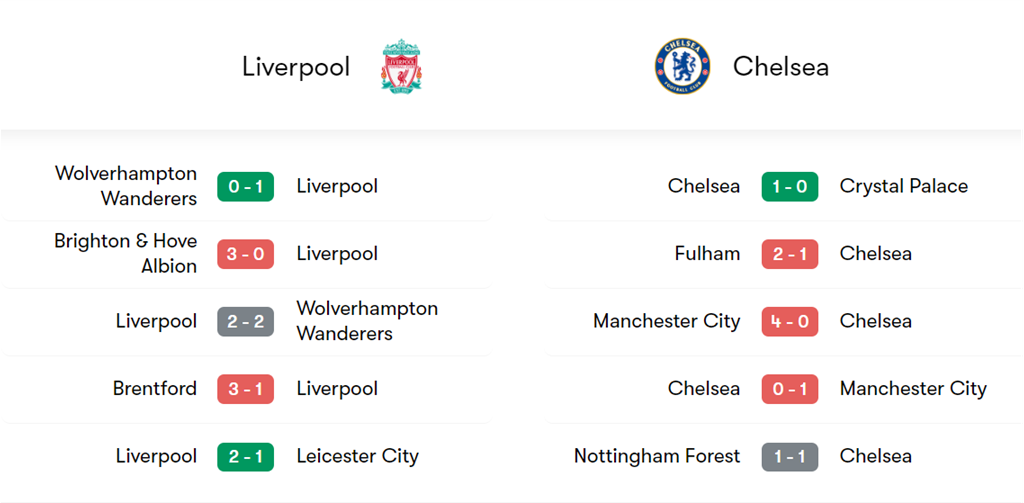Click Brighton & Hove Albion team name
Image resolution: width=1024 pixels, height=503 pixels.
coord(126,254)
